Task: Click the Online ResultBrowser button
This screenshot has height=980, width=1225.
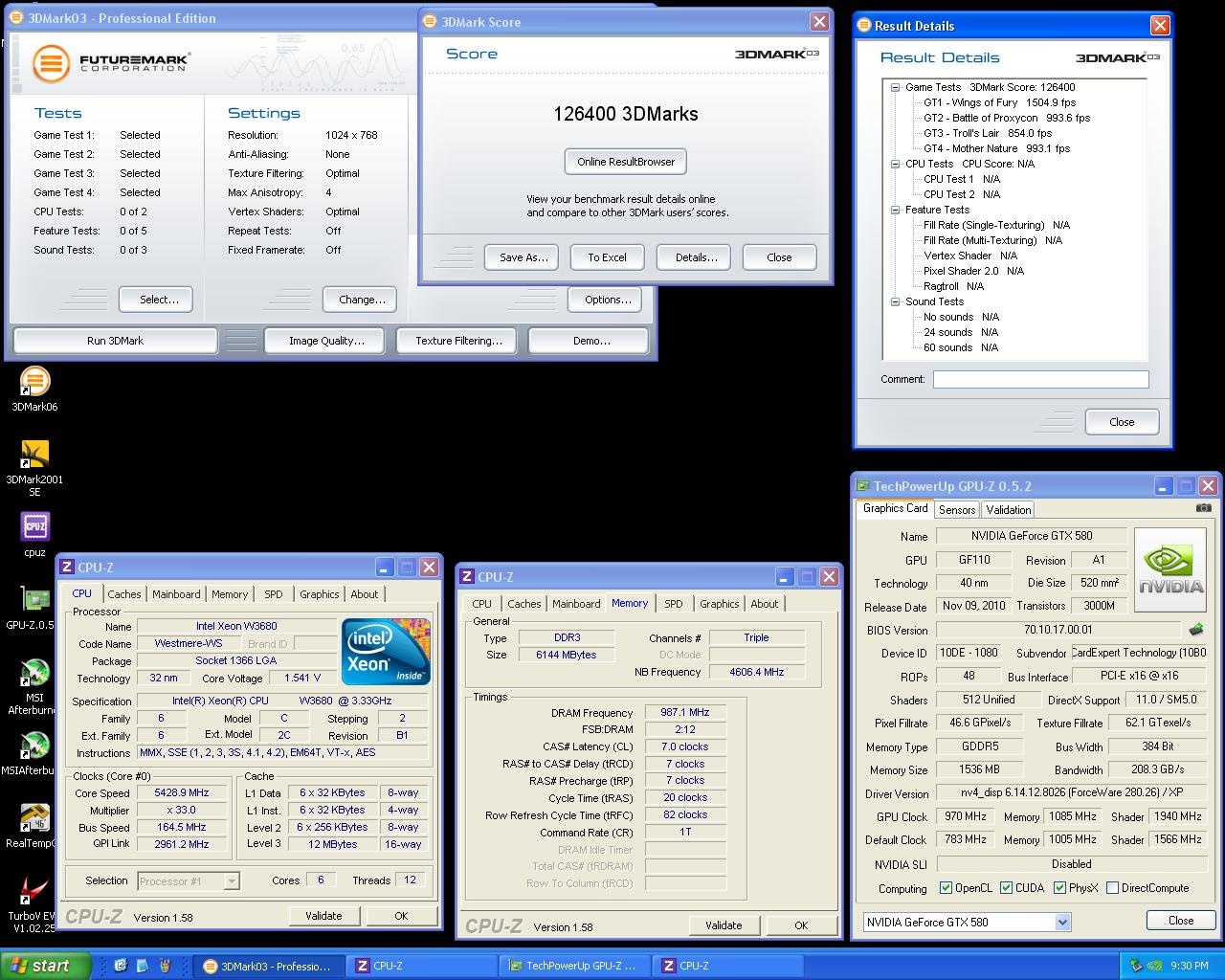Action: click(x=626, y=162)
